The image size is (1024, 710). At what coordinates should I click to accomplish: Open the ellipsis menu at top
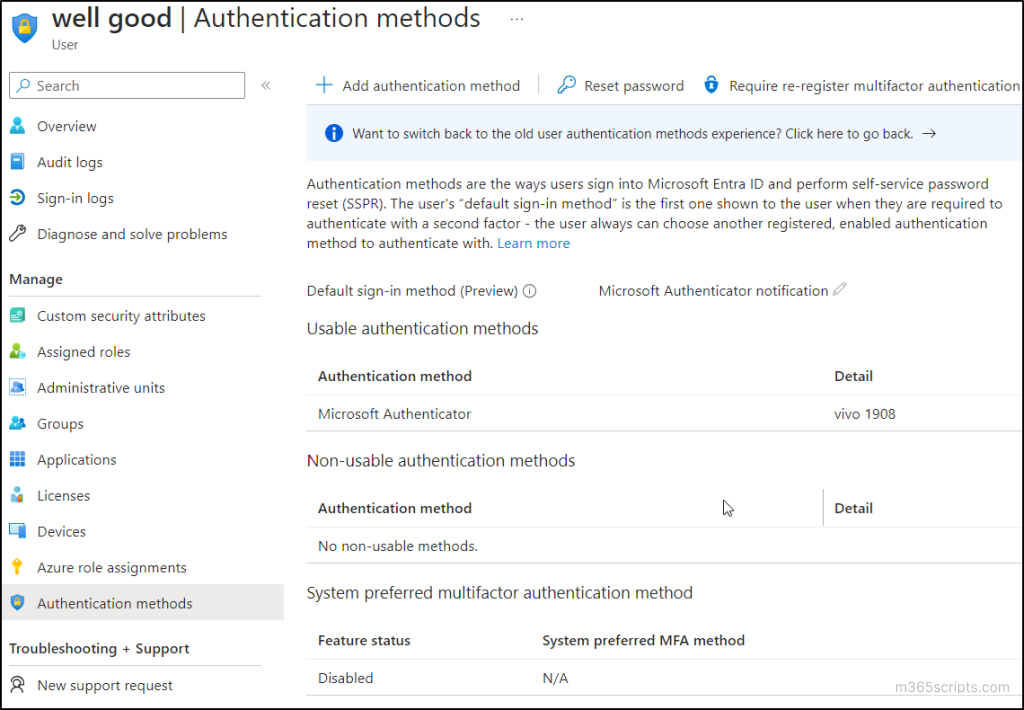point(516,18)
